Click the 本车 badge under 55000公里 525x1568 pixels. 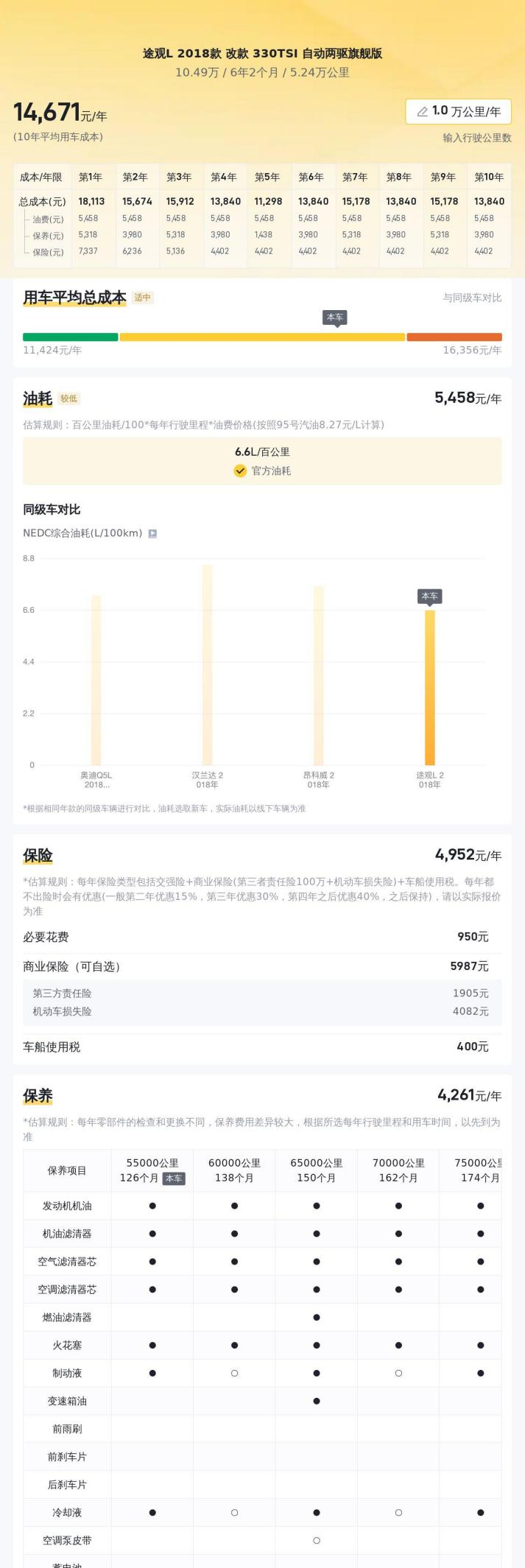tap(174, 1178)
